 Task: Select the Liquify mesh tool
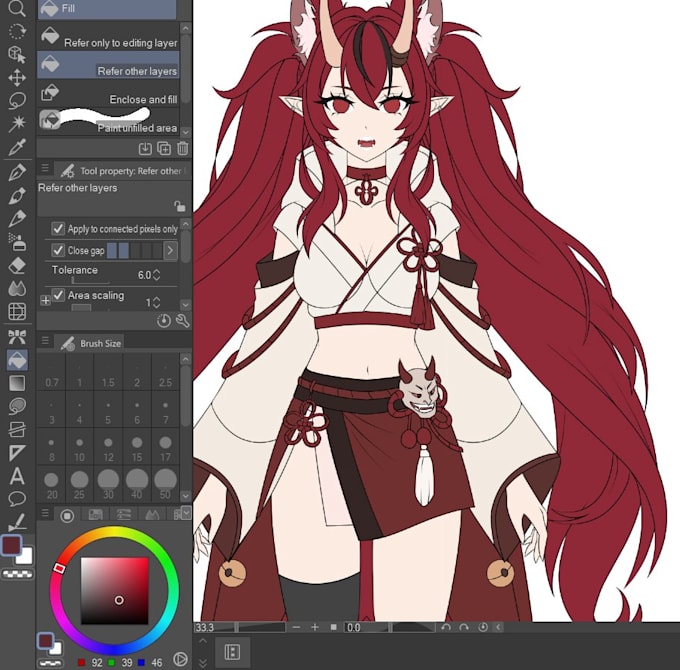17,311
